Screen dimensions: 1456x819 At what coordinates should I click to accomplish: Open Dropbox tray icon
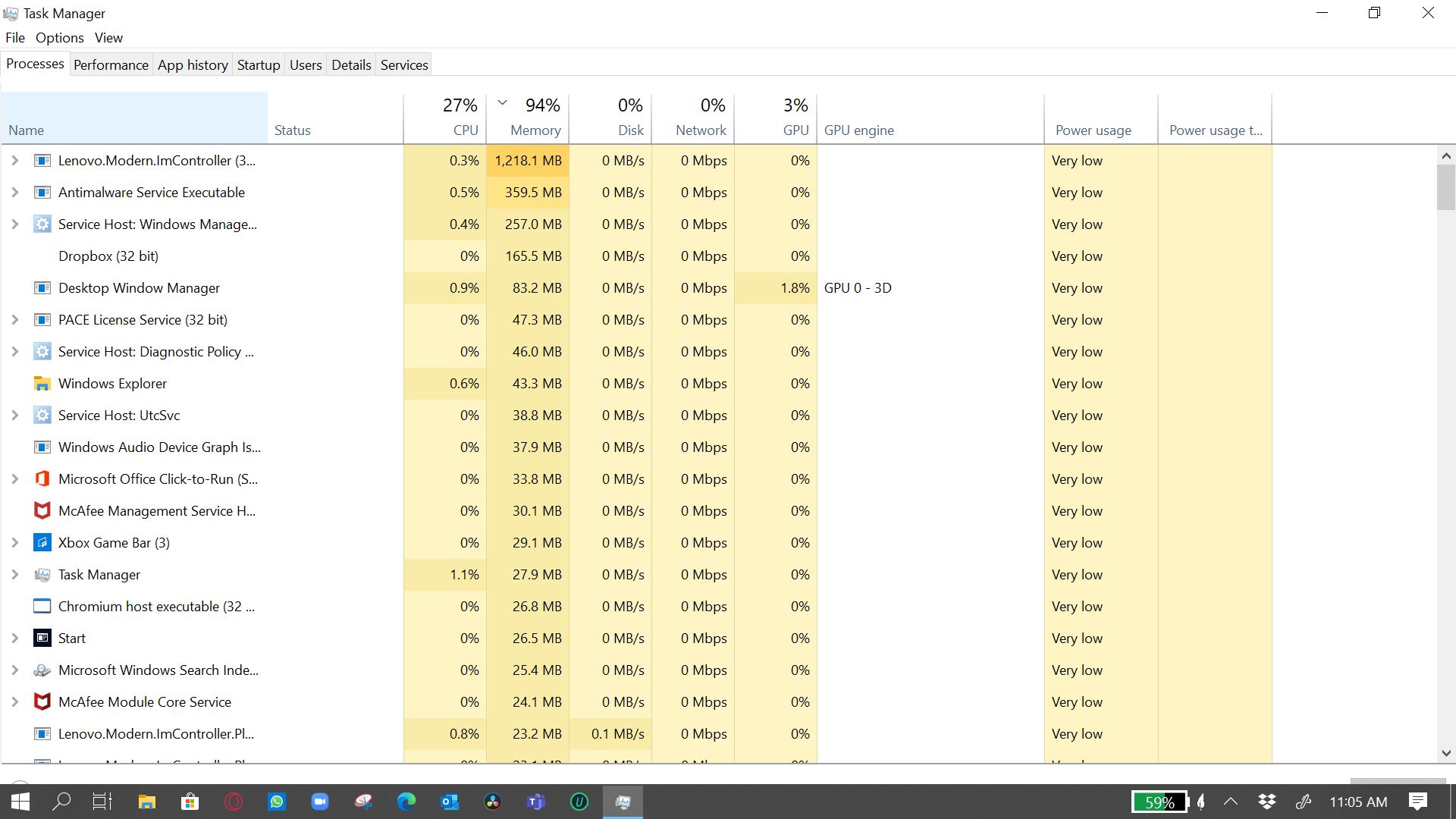tap(1267, 802)
